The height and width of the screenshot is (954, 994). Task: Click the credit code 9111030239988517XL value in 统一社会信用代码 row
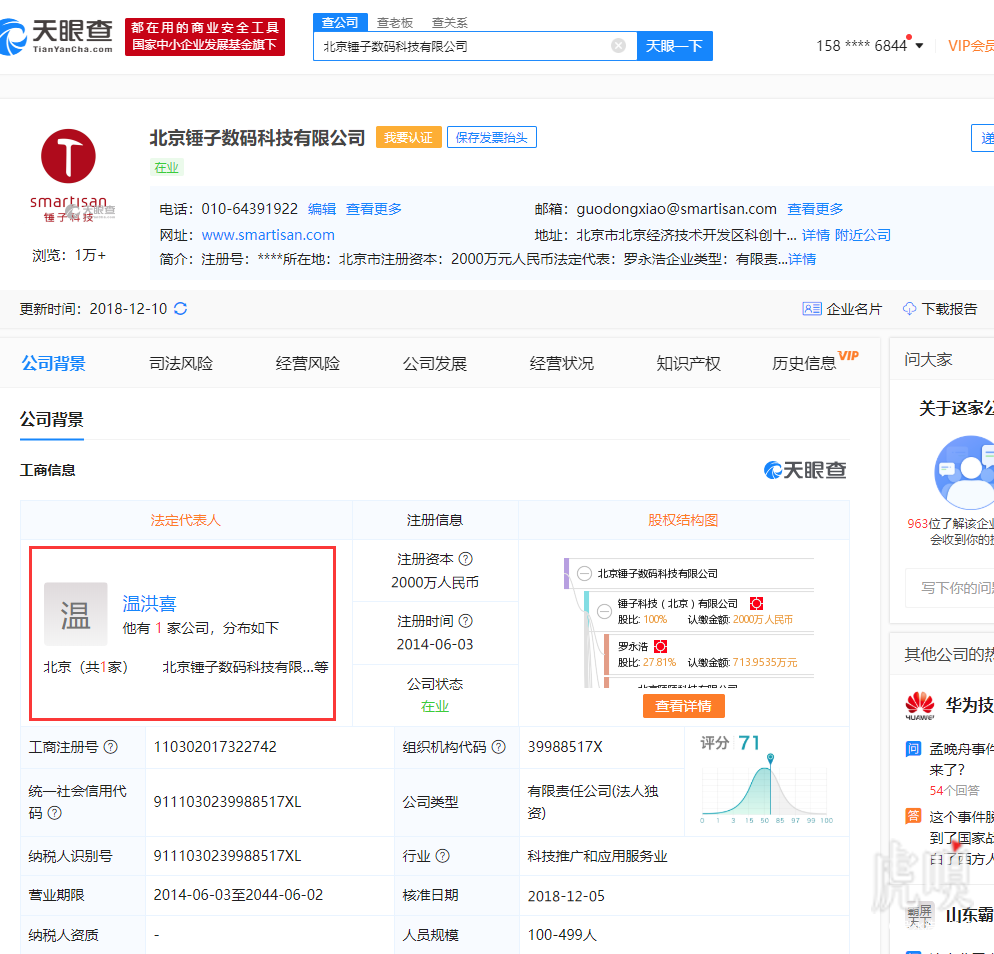tap(228, 802)
